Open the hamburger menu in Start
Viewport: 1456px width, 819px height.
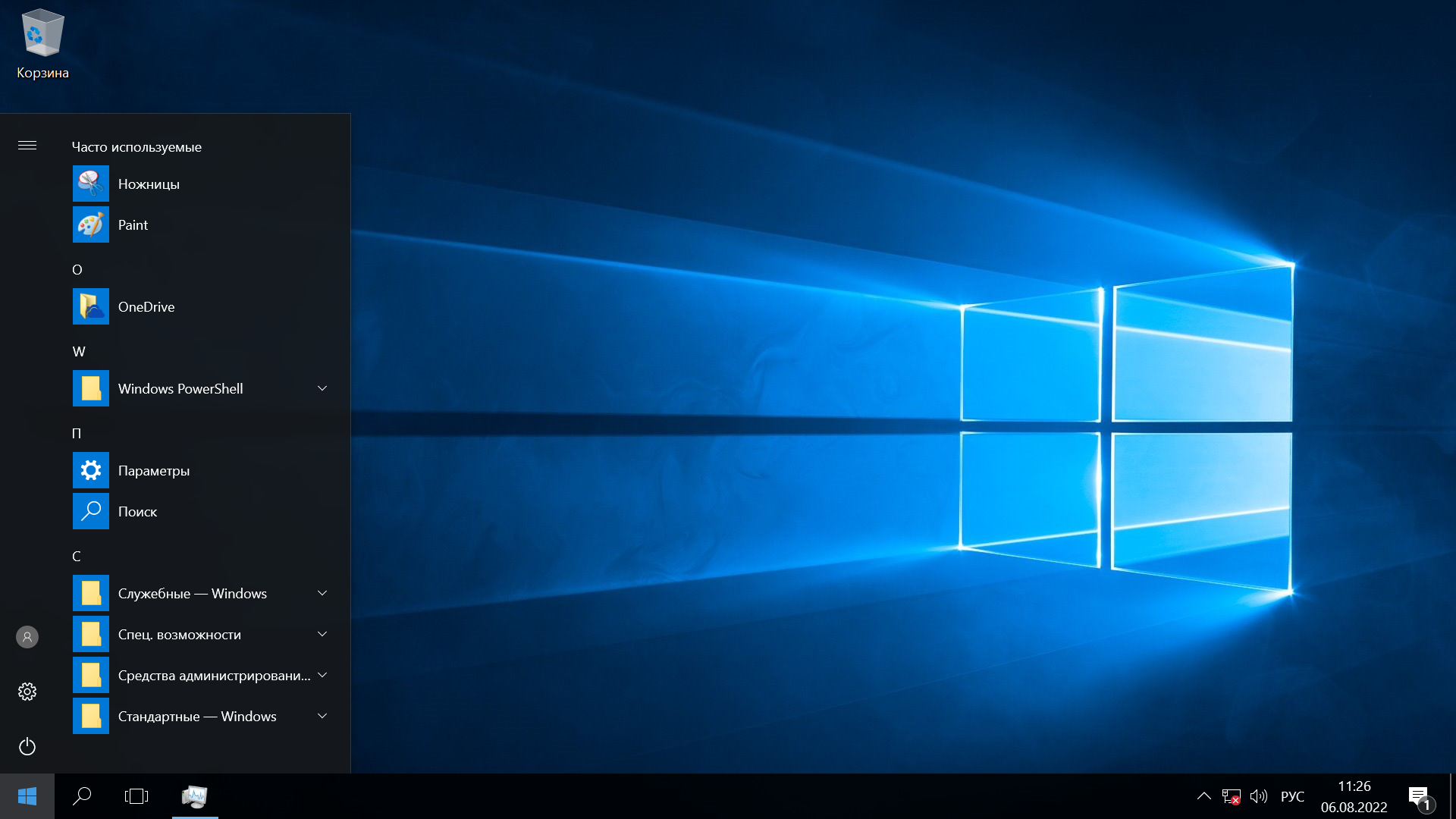tap(27, 146)
